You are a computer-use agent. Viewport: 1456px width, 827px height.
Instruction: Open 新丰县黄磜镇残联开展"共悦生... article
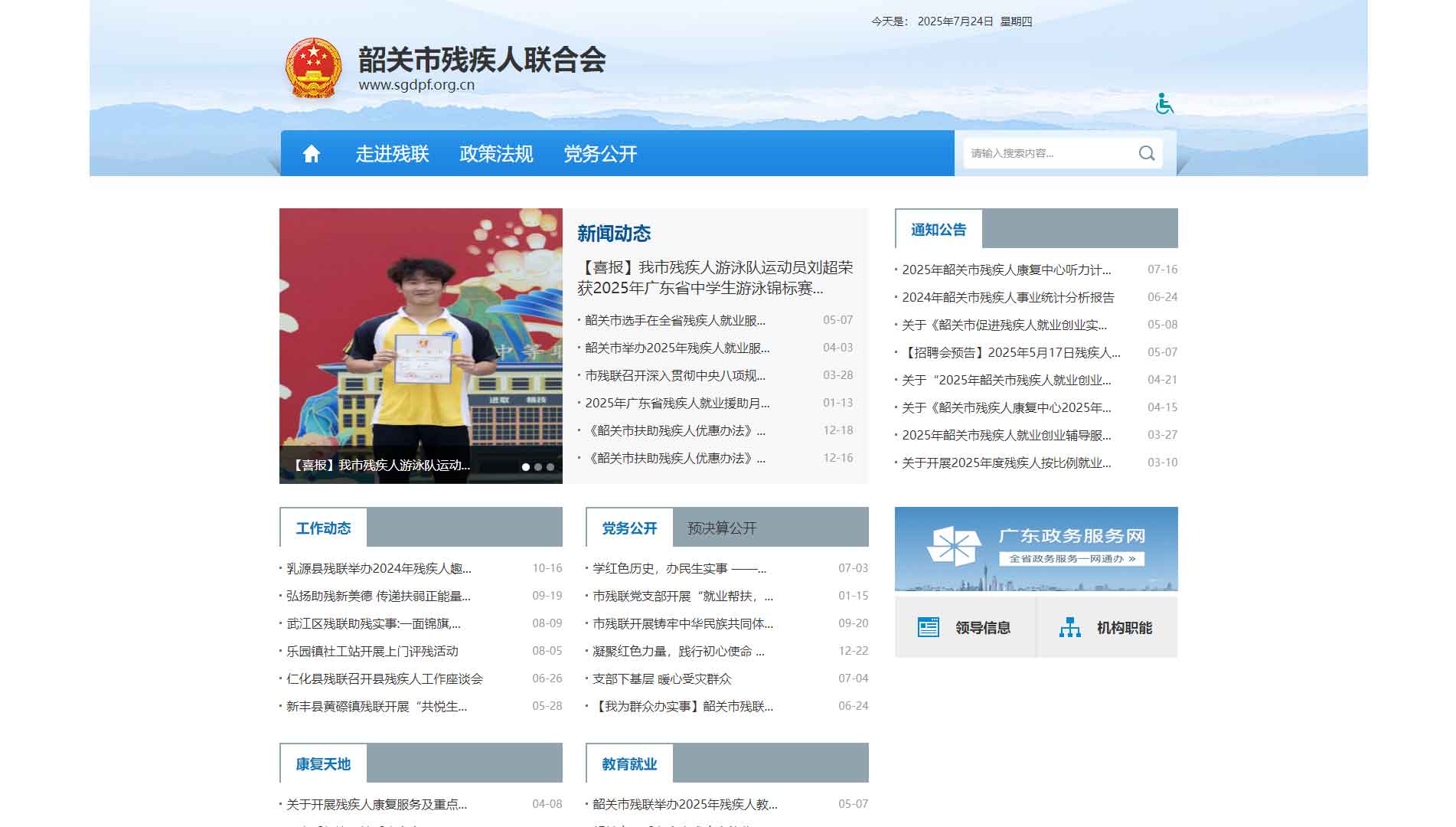tap(377, 706)
